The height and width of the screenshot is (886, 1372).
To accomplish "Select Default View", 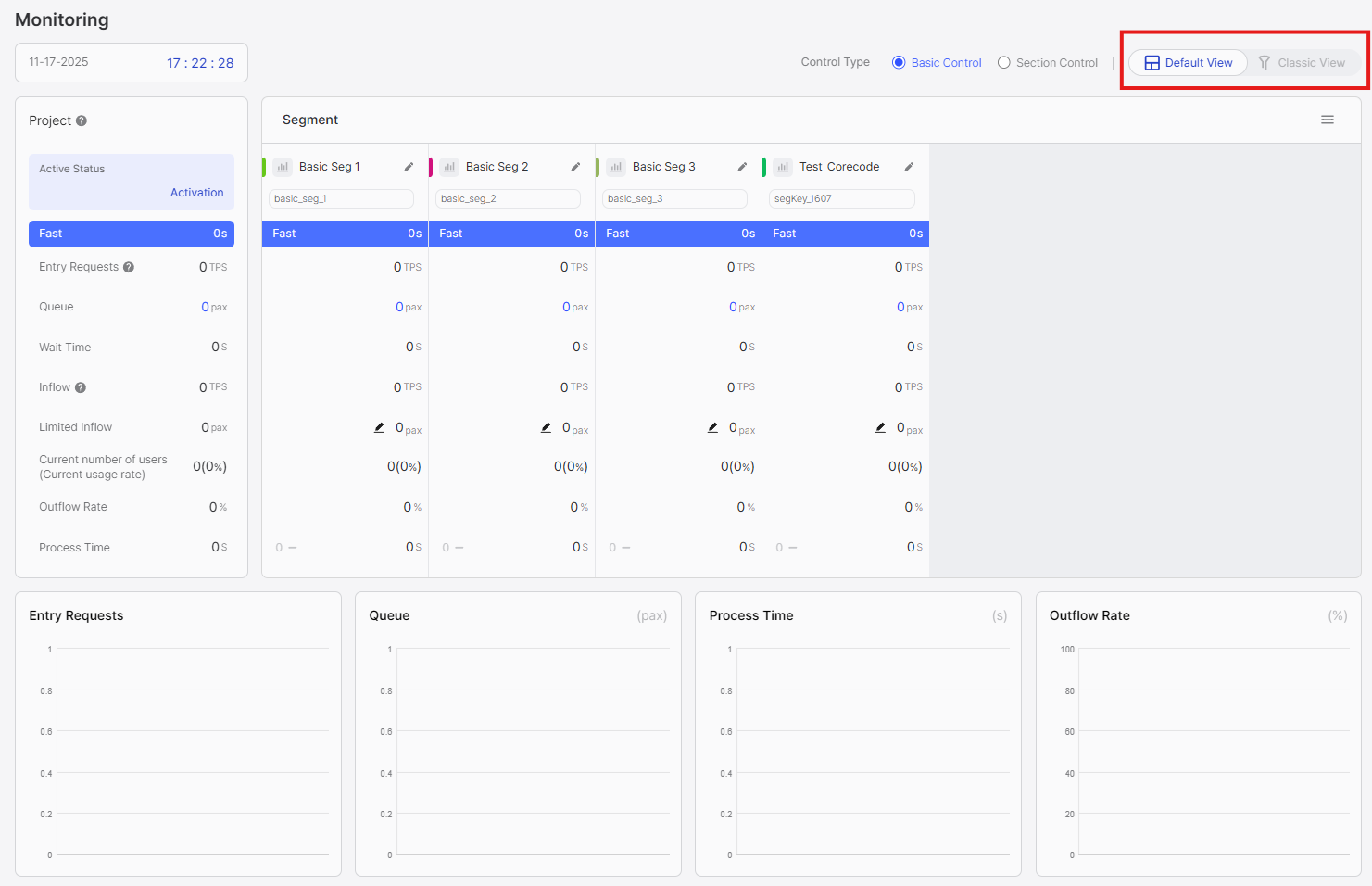I will tap(1188, 62).
